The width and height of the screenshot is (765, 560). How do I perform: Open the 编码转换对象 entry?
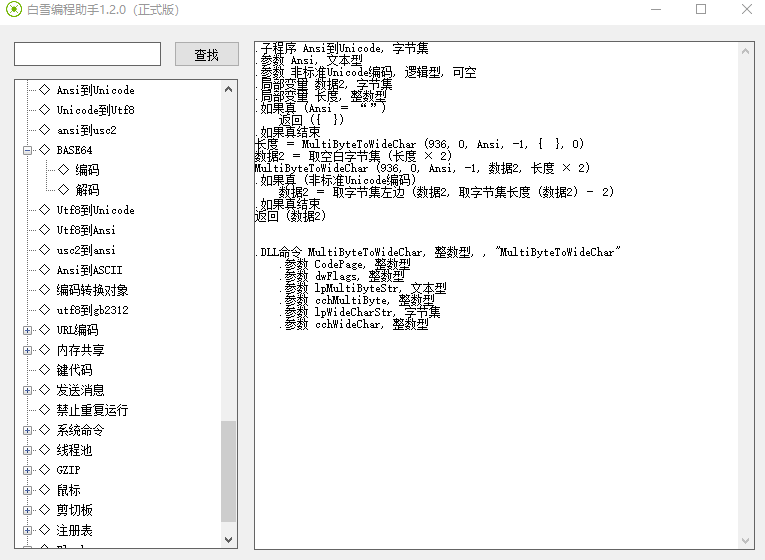[x=92, y=290]
